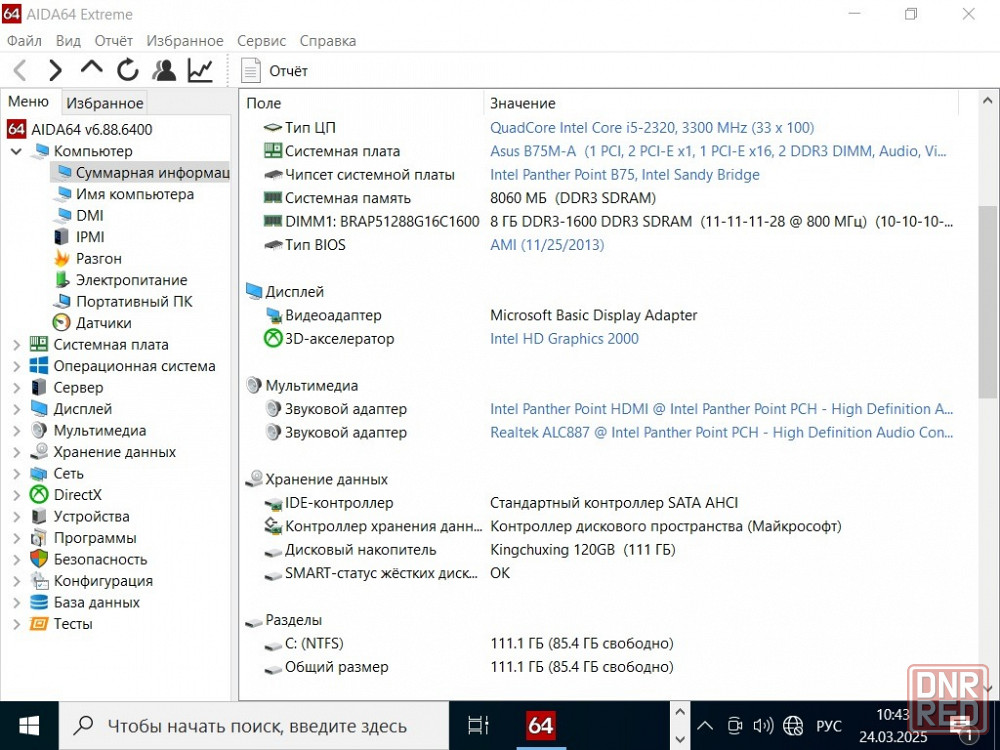Expand the Операционная система tree node
The height and width of the screenshot is (750, 1000).
(17, 367)
